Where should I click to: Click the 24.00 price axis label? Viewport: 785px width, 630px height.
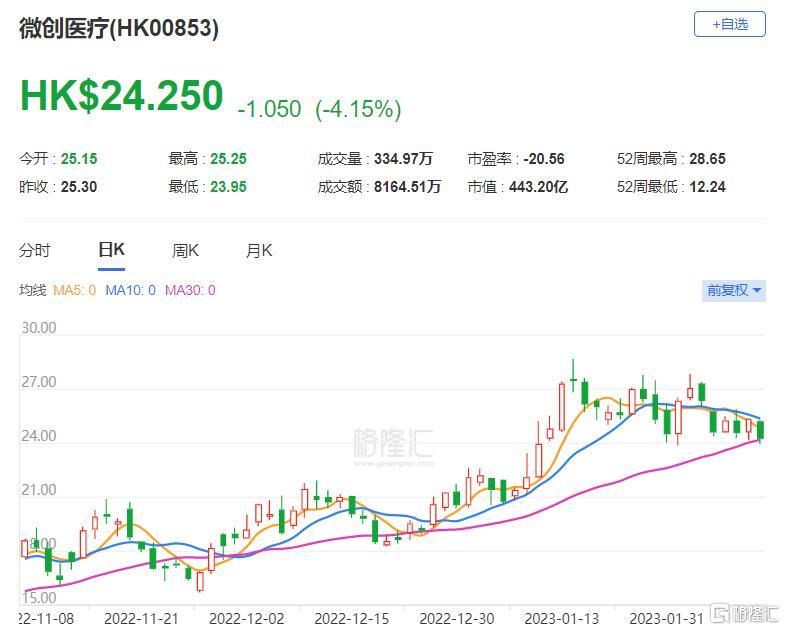(39, 436)
